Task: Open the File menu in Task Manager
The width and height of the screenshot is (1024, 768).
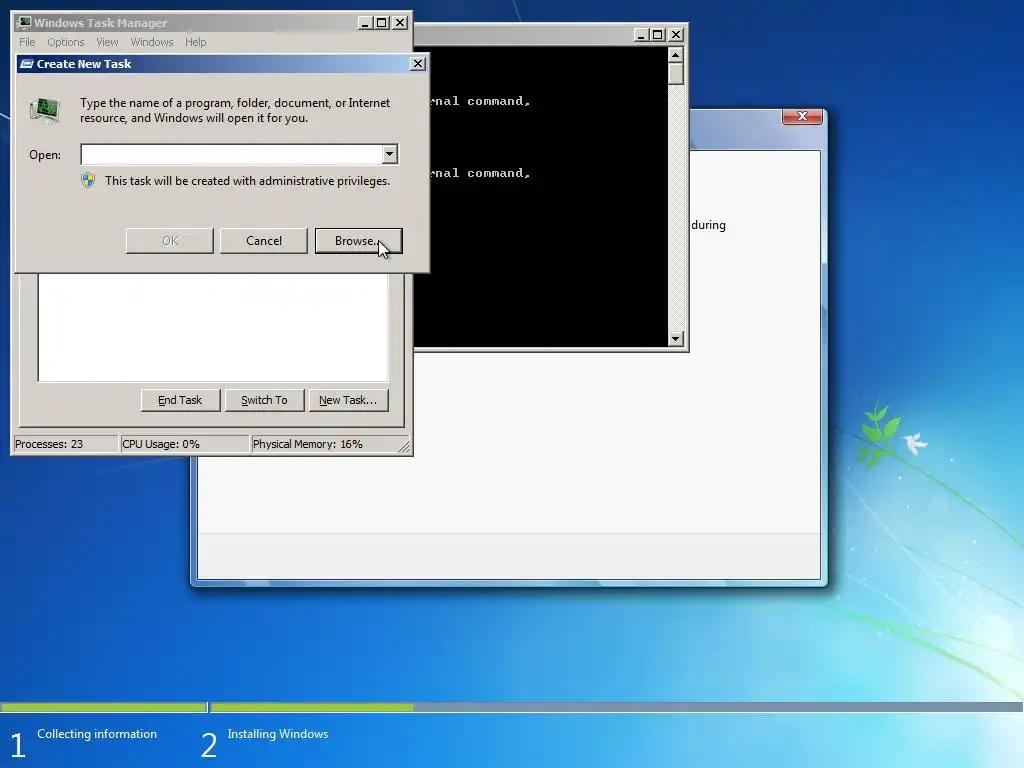Action: pyautogui.click(x=27, y=42)
